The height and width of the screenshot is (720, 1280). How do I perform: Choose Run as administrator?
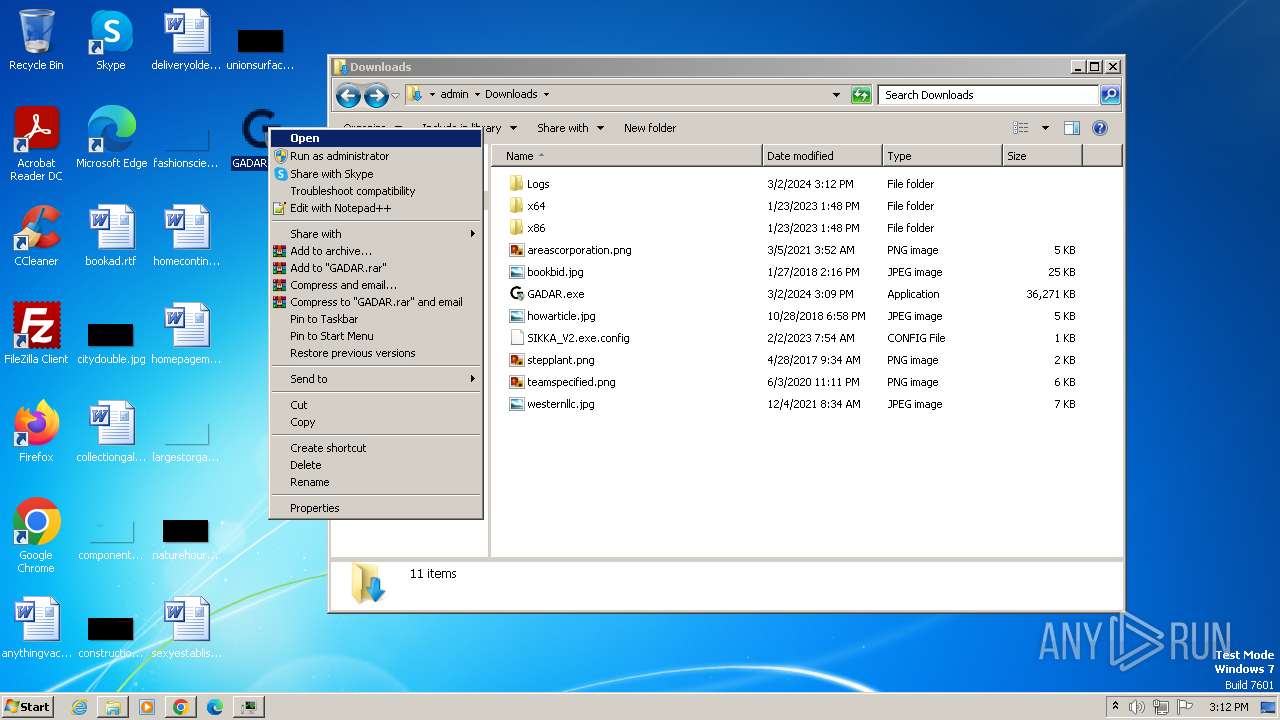coord(376,156)
